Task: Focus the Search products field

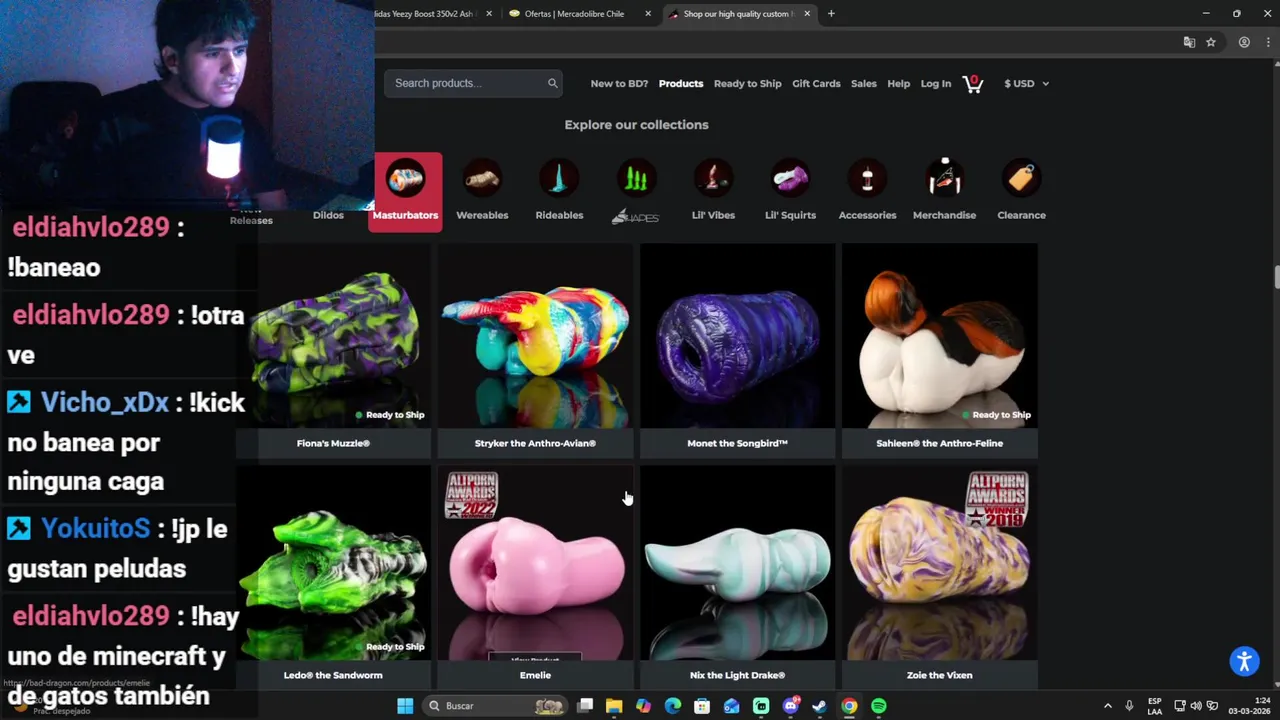Action: tap(473, 83)
